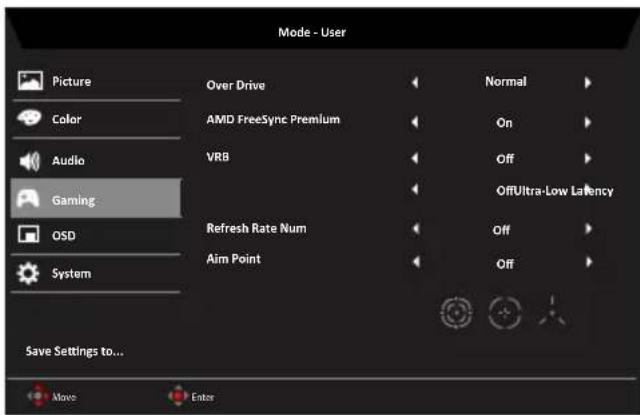Click right arrow for Over Drive
Image resolution: width=640 pixels, height=415 pixels.
coord(588,82)
